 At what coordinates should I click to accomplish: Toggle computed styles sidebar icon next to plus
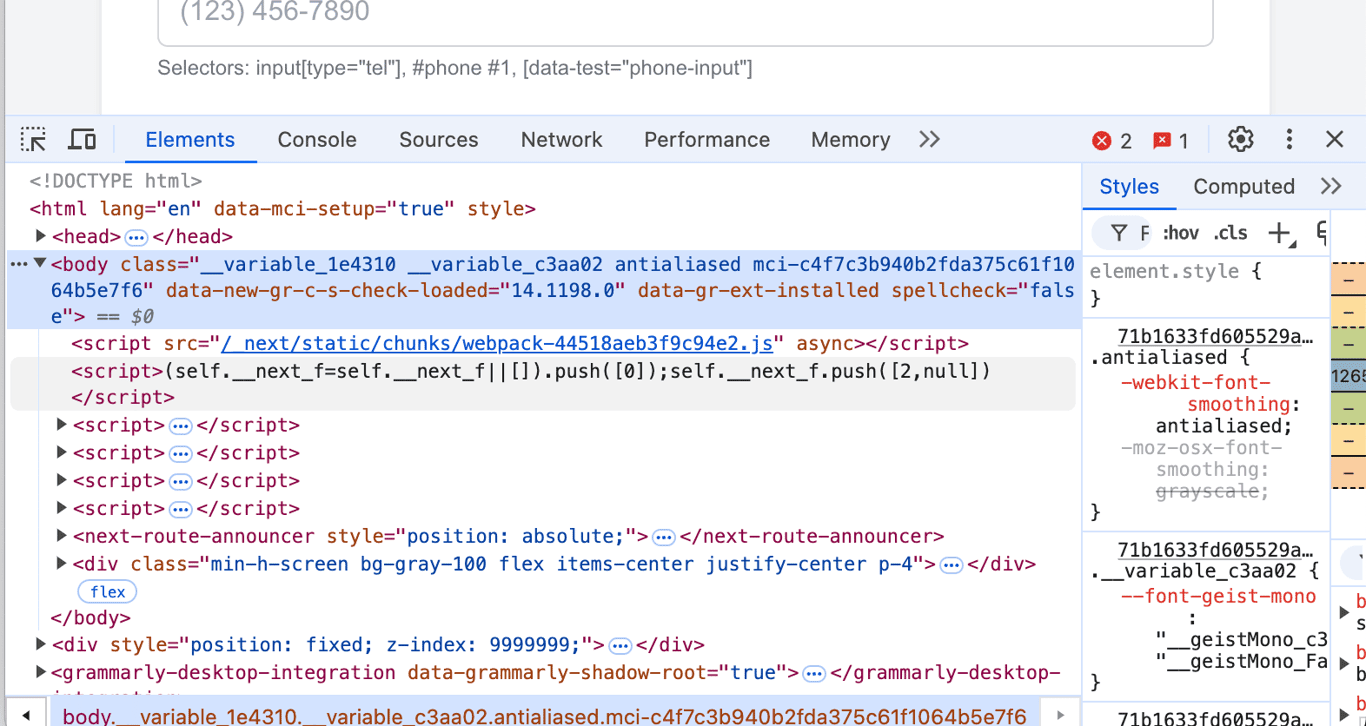click(1322, 233)
